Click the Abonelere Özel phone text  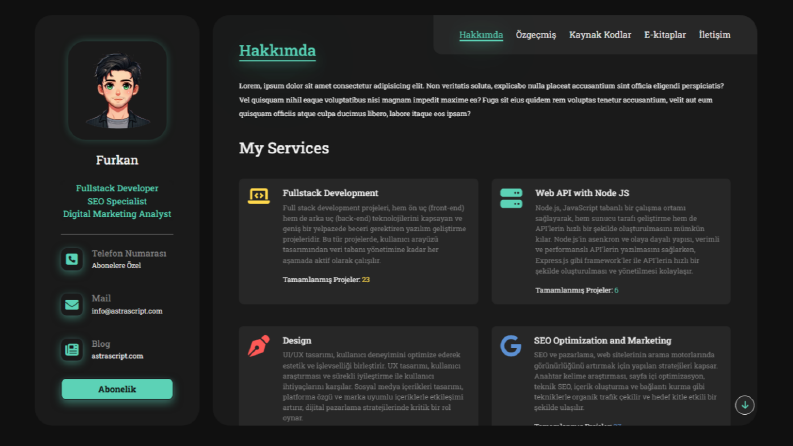click(116, 265)
